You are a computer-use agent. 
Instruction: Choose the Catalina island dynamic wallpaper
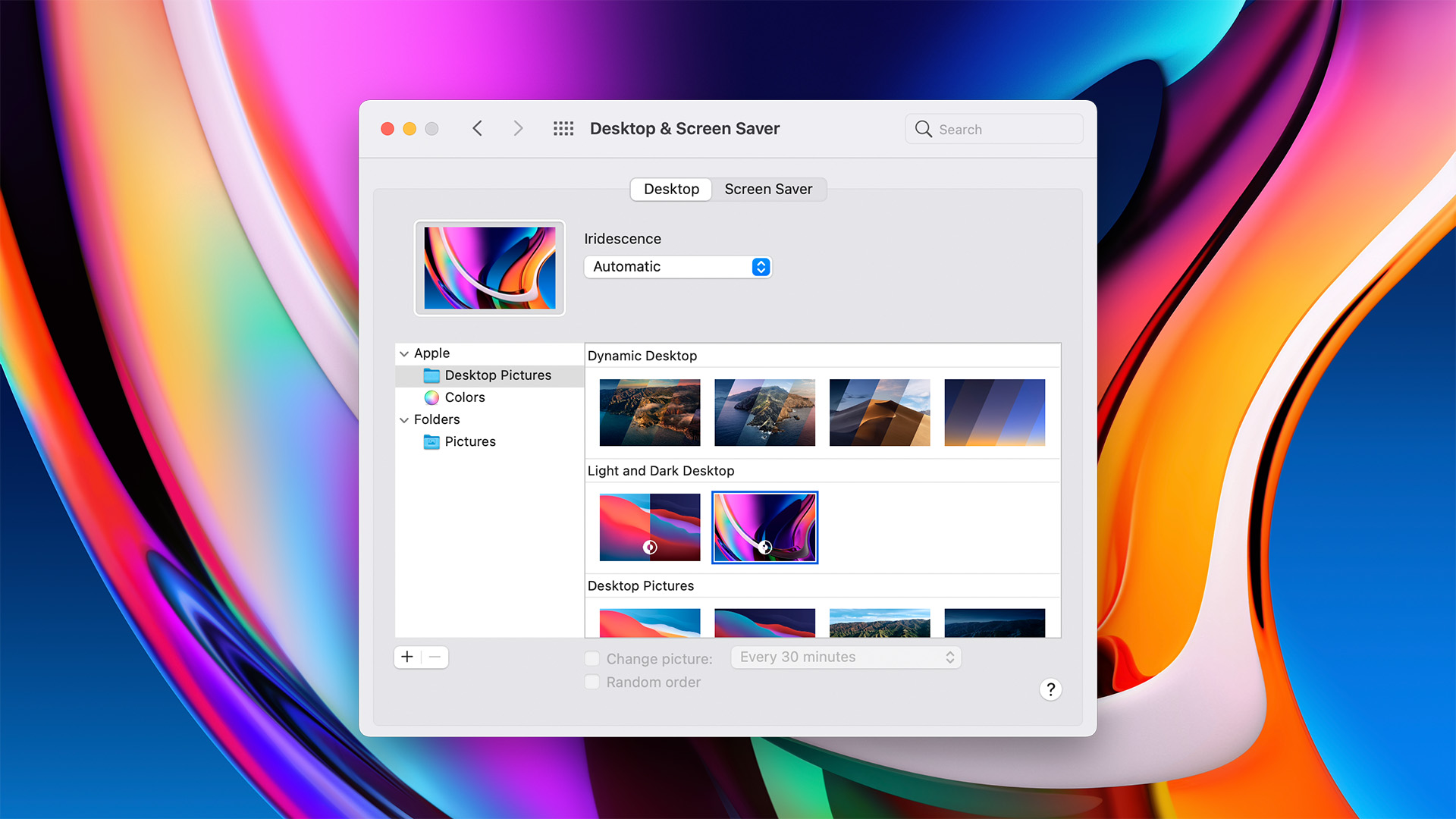click(x=764, y=413)
